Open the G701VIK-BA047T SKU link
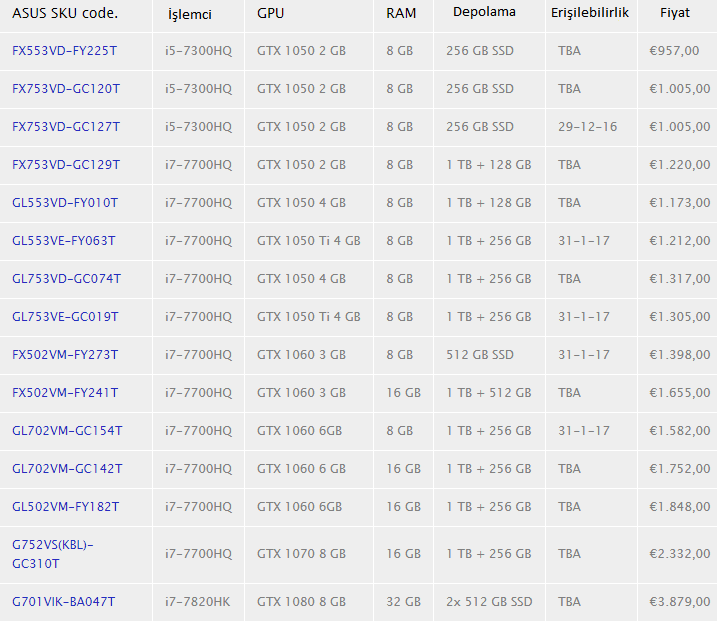 point(64,601)
